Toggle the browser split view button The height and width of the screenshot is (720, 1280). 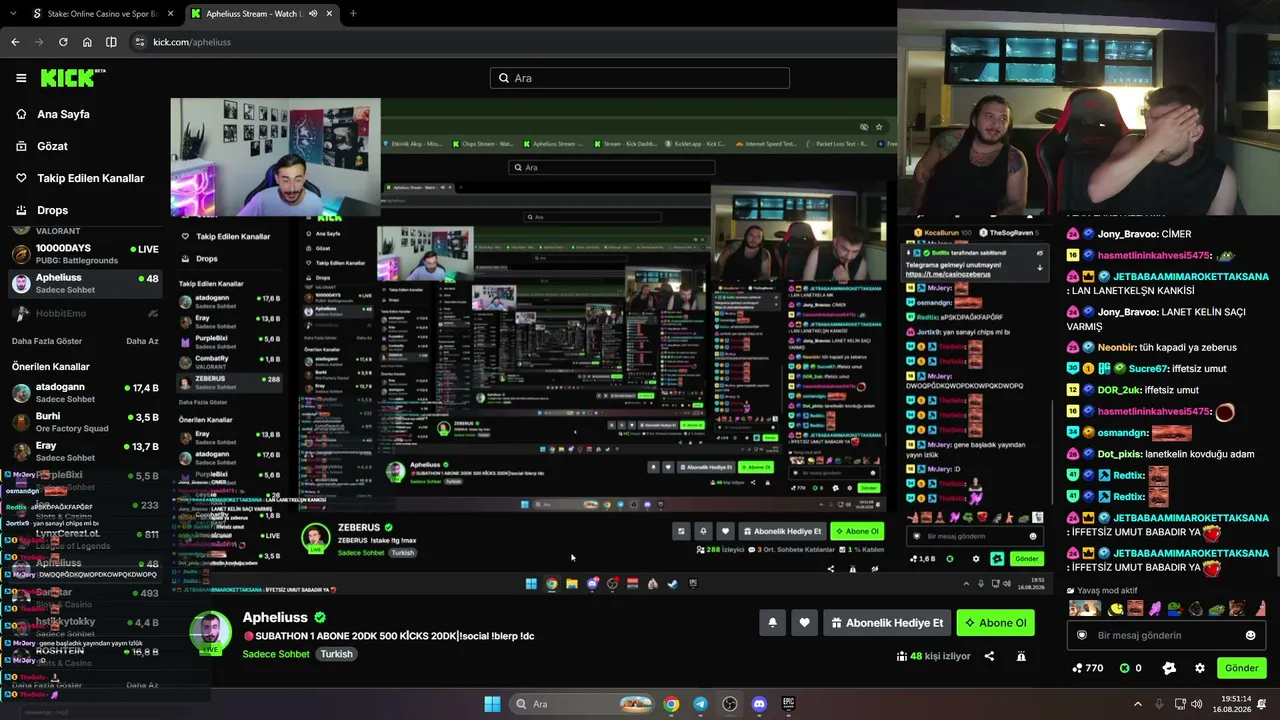(x=111, y=42)
